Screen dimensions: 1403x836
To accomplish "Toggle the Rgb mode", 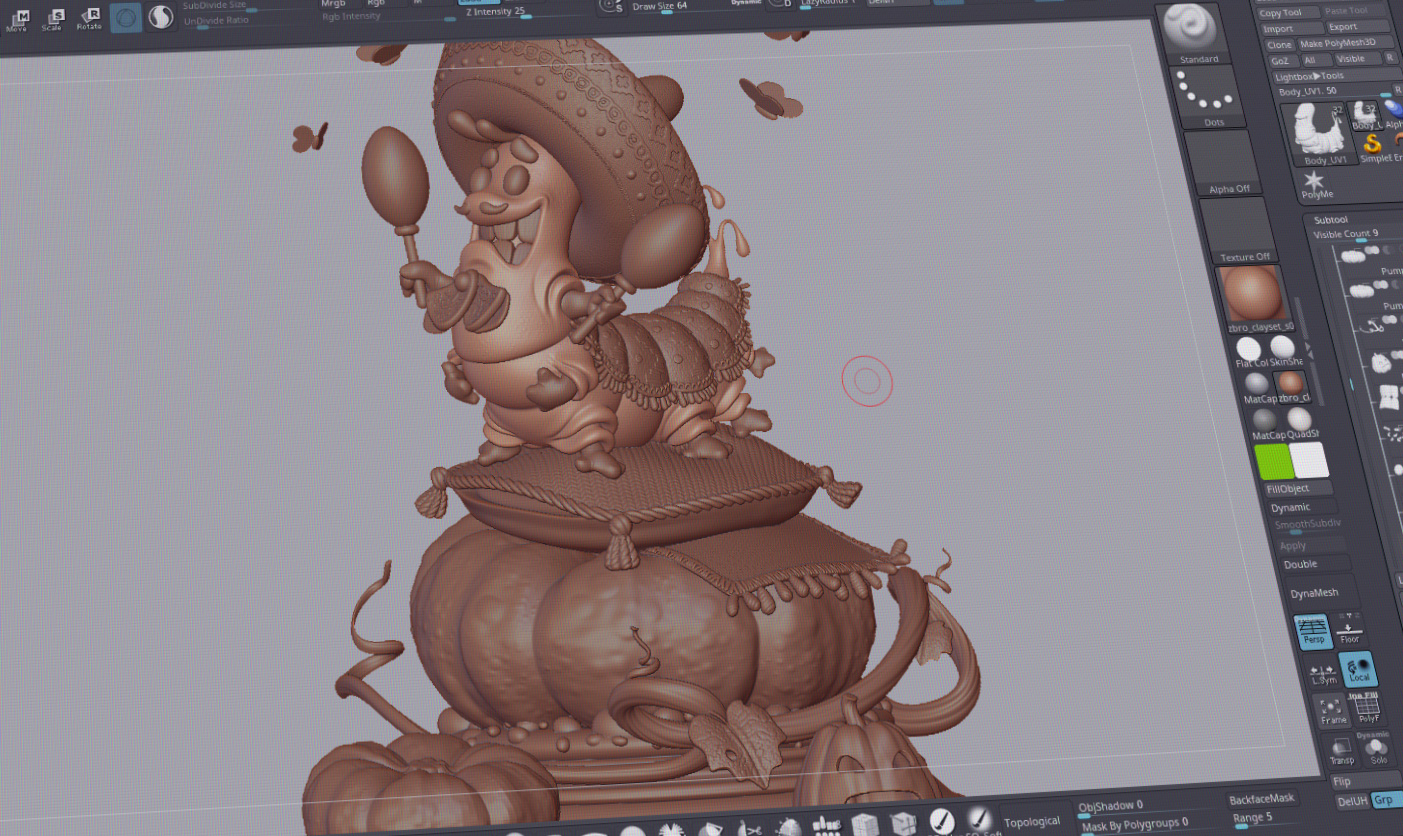I will (x=377, y=3).
